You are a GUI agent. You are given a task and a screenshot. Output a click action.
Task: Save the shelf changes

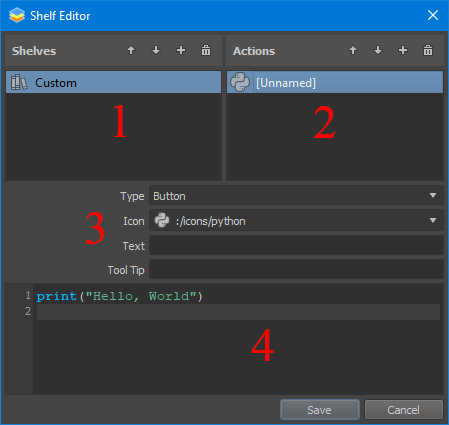pos(320,410)
